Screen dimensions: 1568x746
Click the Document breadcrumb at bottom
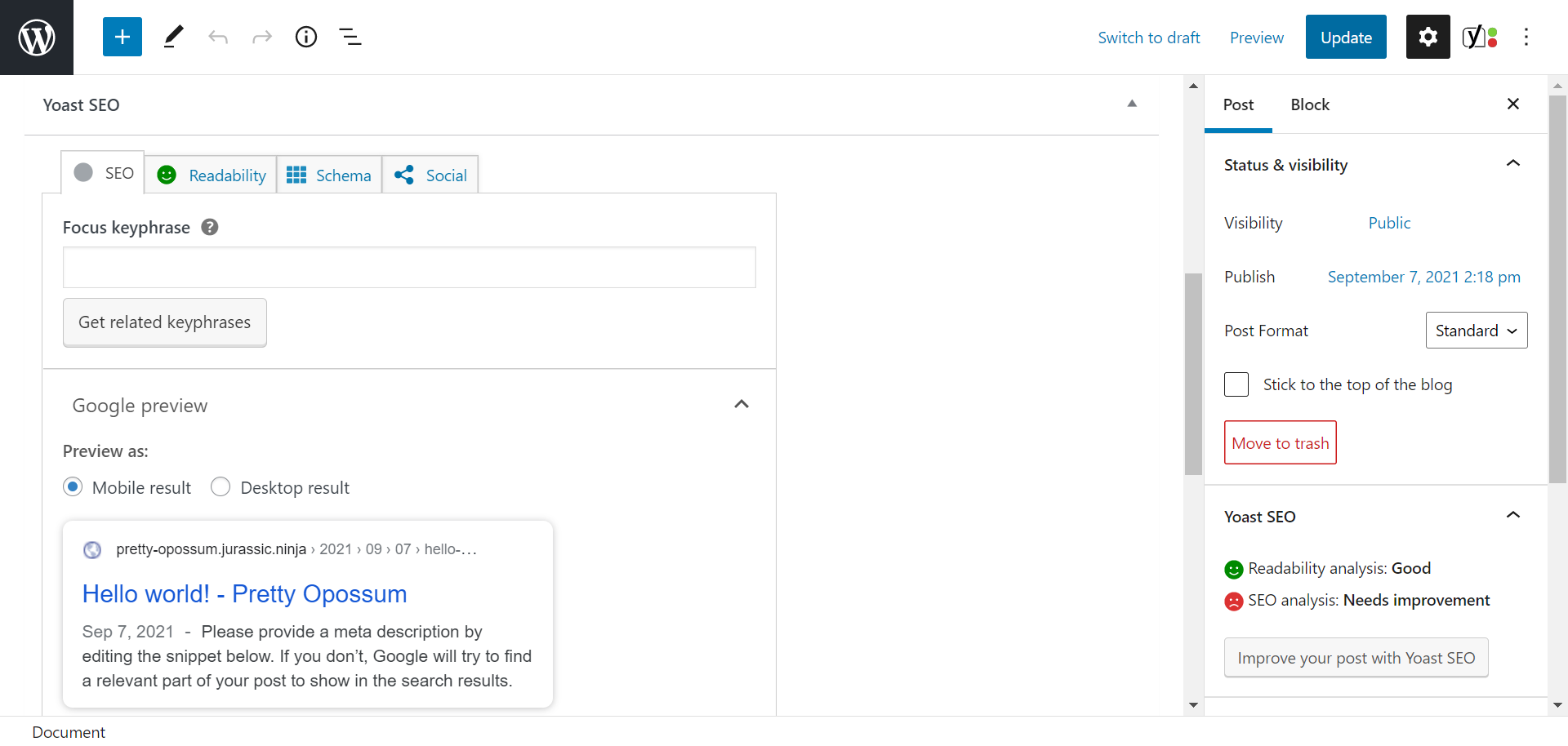[x=69, y=732]
